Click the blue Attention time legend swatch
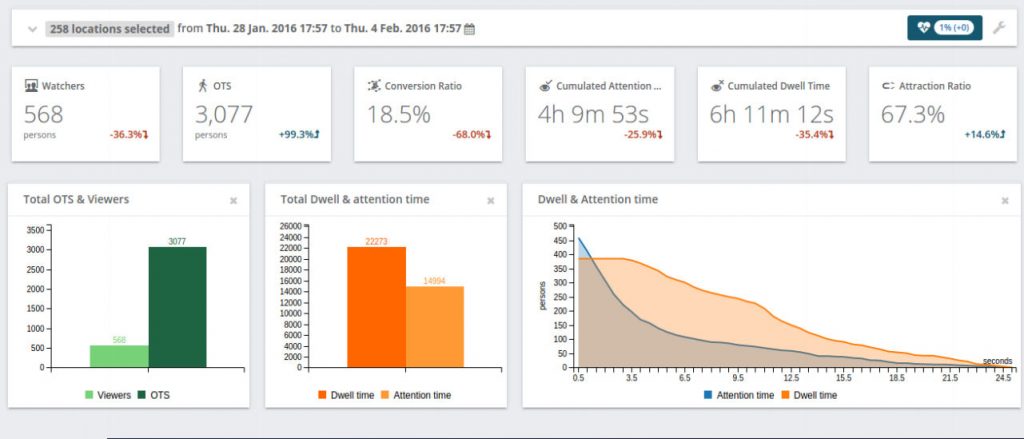Screen dimensions: 1024x439 click(709, 395)
